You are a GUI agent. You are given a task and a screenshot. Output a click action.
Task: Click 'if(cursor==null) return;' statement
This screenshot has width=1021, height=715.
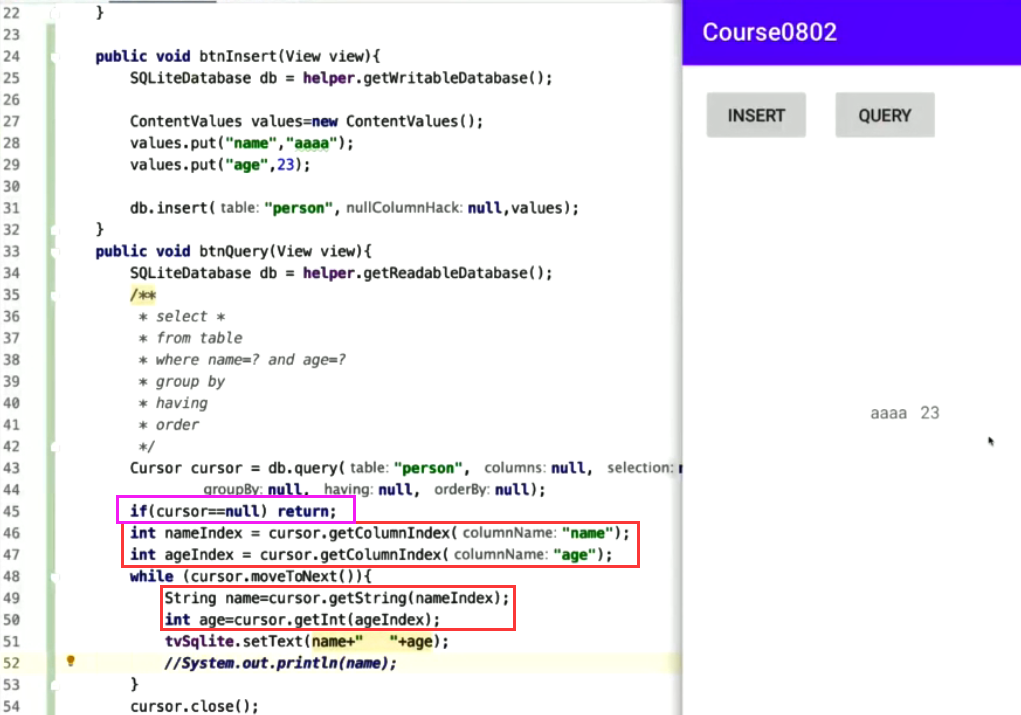pos(233,511)
